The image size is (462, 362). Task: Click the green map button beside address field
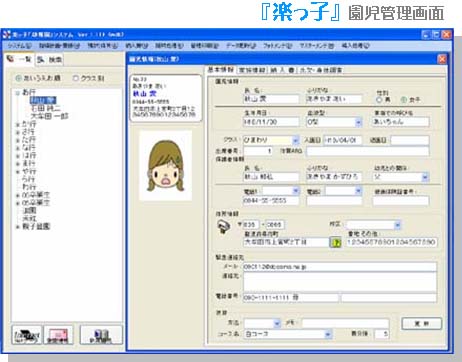click(336, 242)
